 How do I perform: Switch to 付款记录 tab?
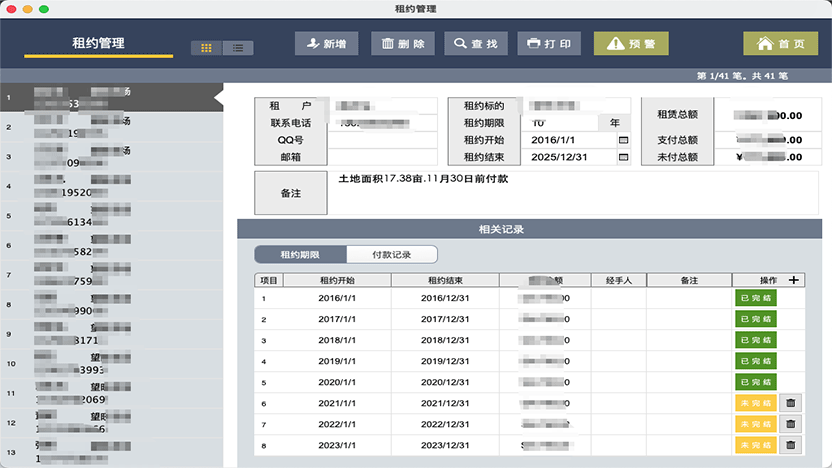coord(392,255)
